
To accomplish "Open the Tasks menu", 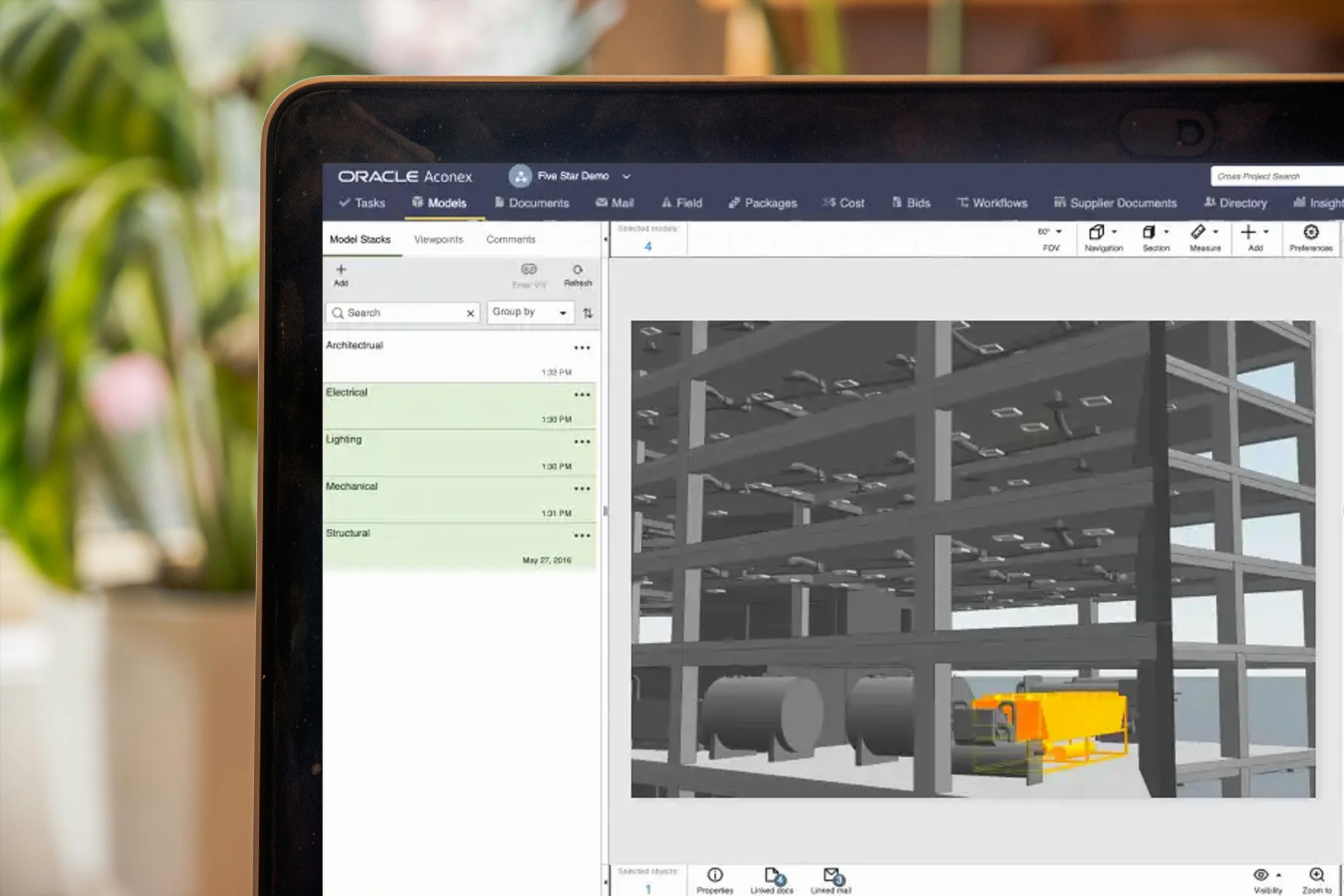I will point(362,203).
